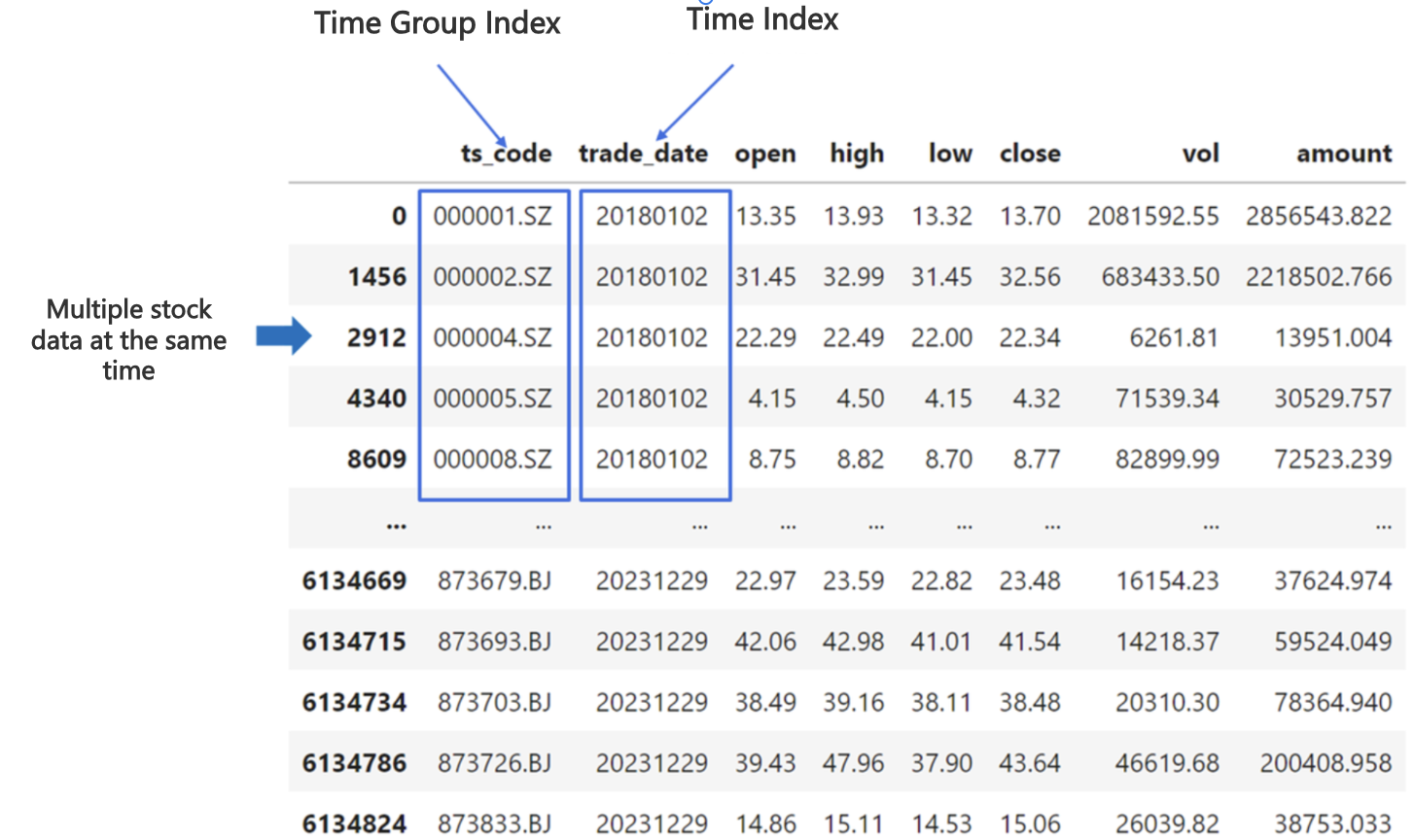Viewport: 1414px width, 840px height.
Task: Select the 000001.SZ stock code cell
Action: pos(492,216)
